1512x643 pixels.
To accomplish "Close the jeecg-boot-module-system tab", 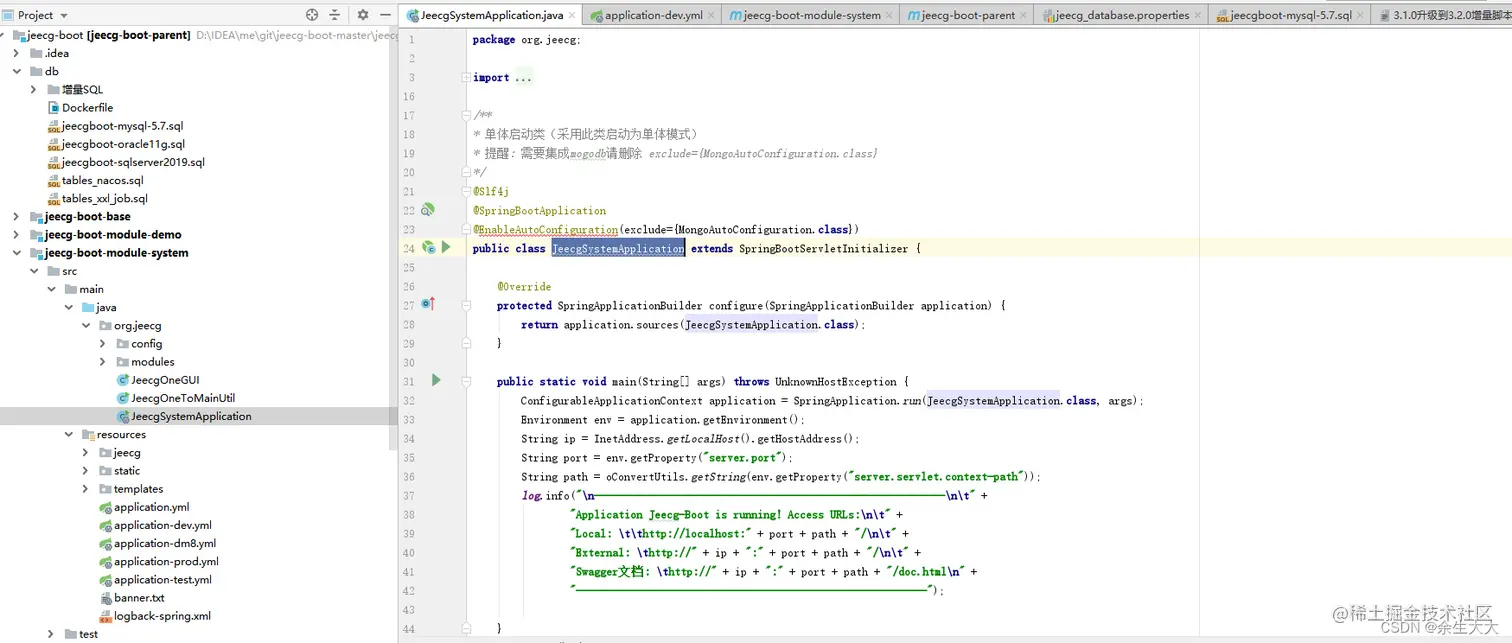I will (x=891, y=15).
